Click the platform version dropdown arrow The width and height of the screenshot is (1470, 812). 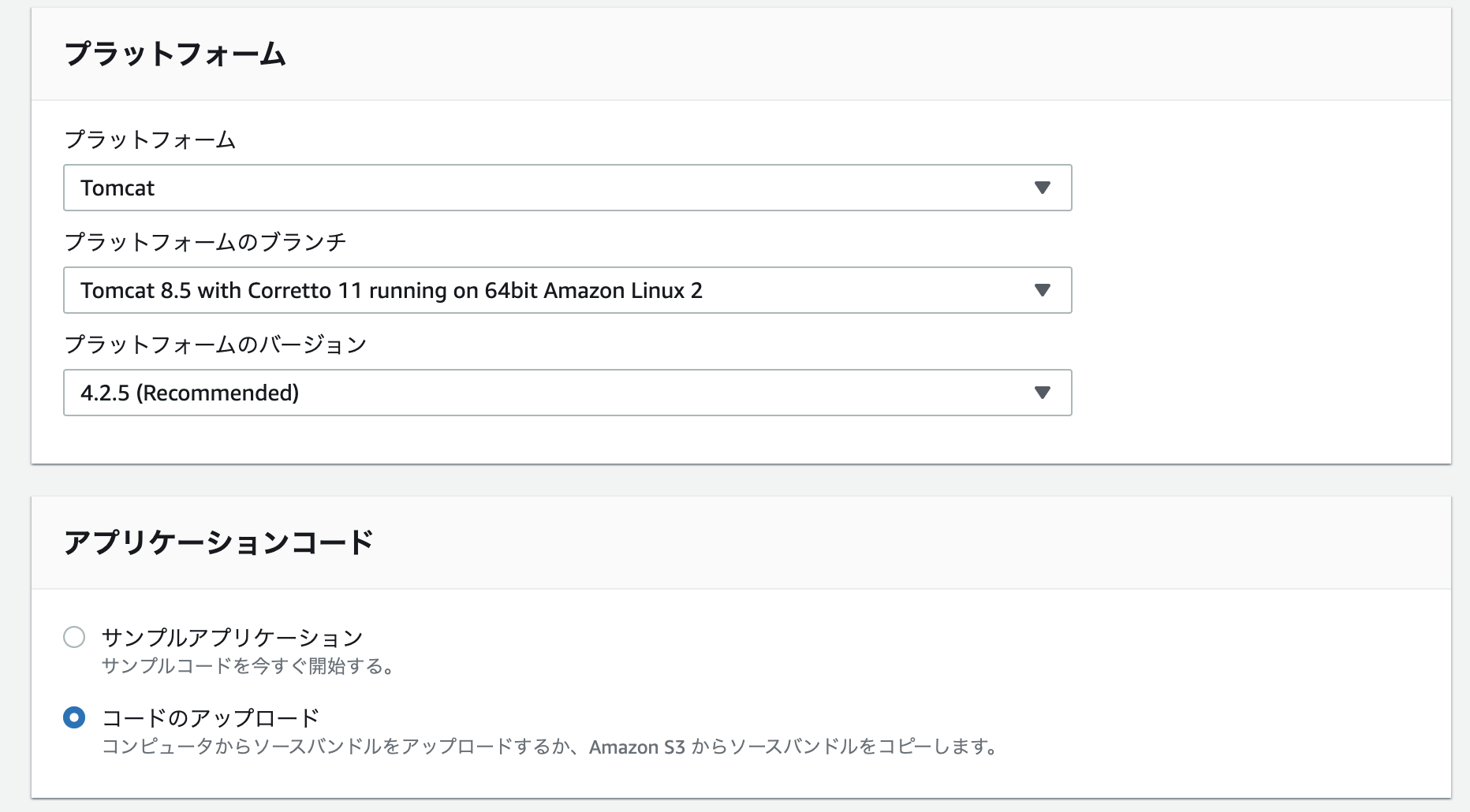point(1043,392)
